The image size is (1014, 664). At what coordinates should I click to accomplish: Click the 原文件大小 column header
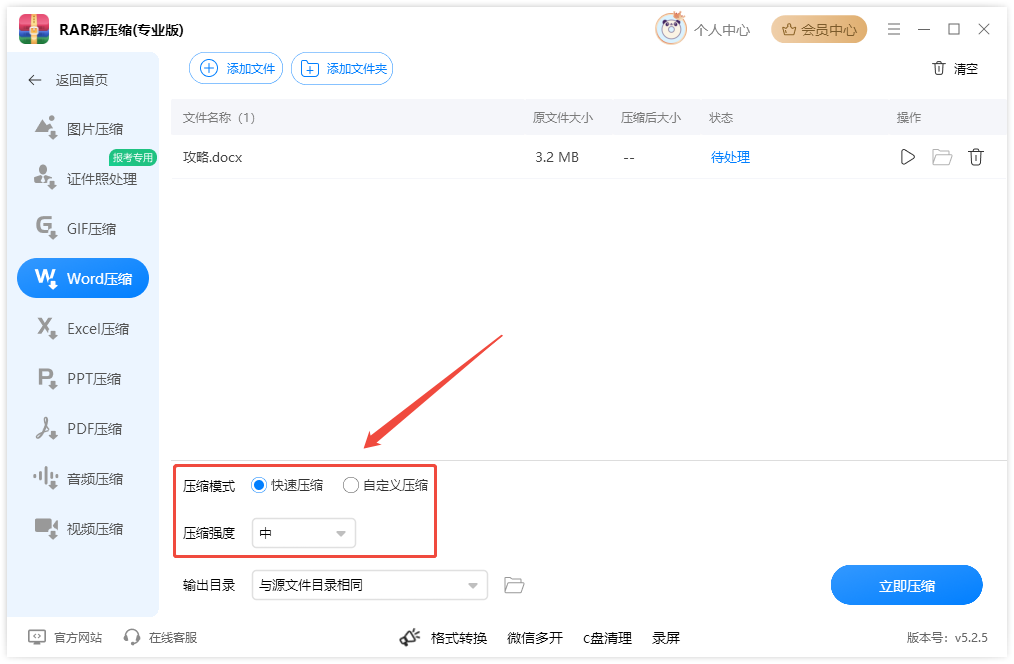click(563, 118)
